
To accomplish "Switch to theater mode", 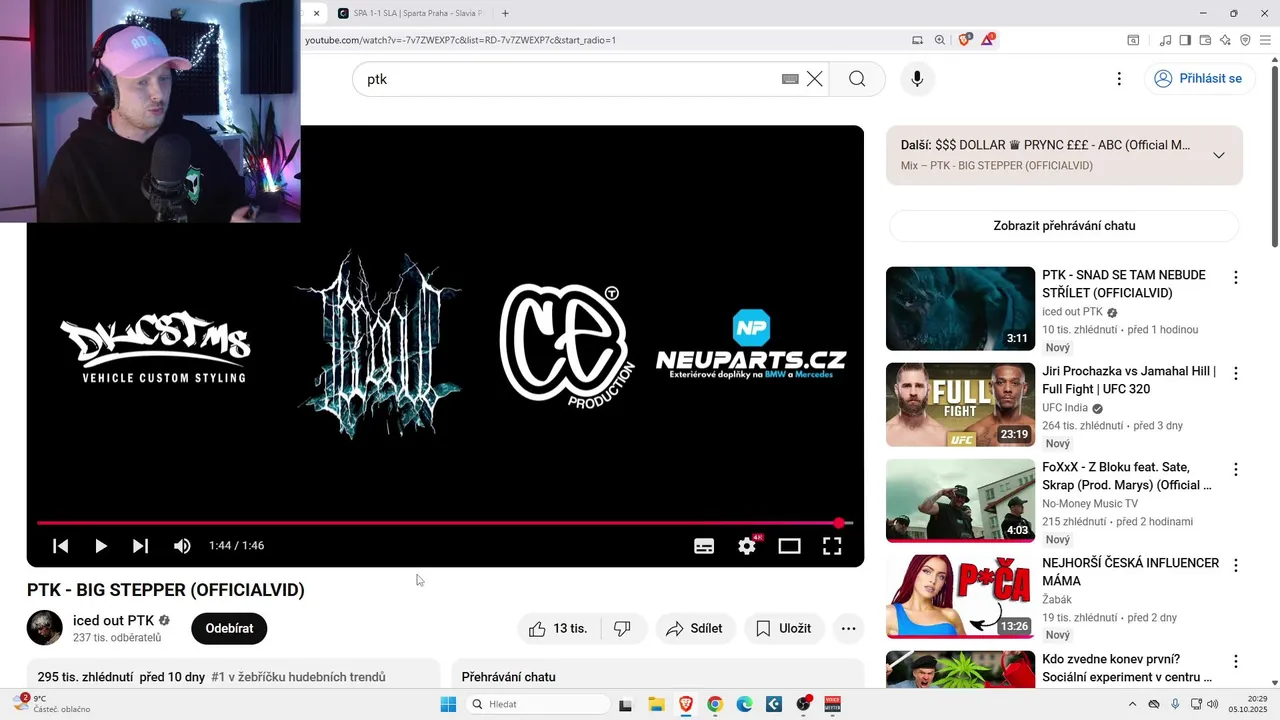I will (790, 546).
